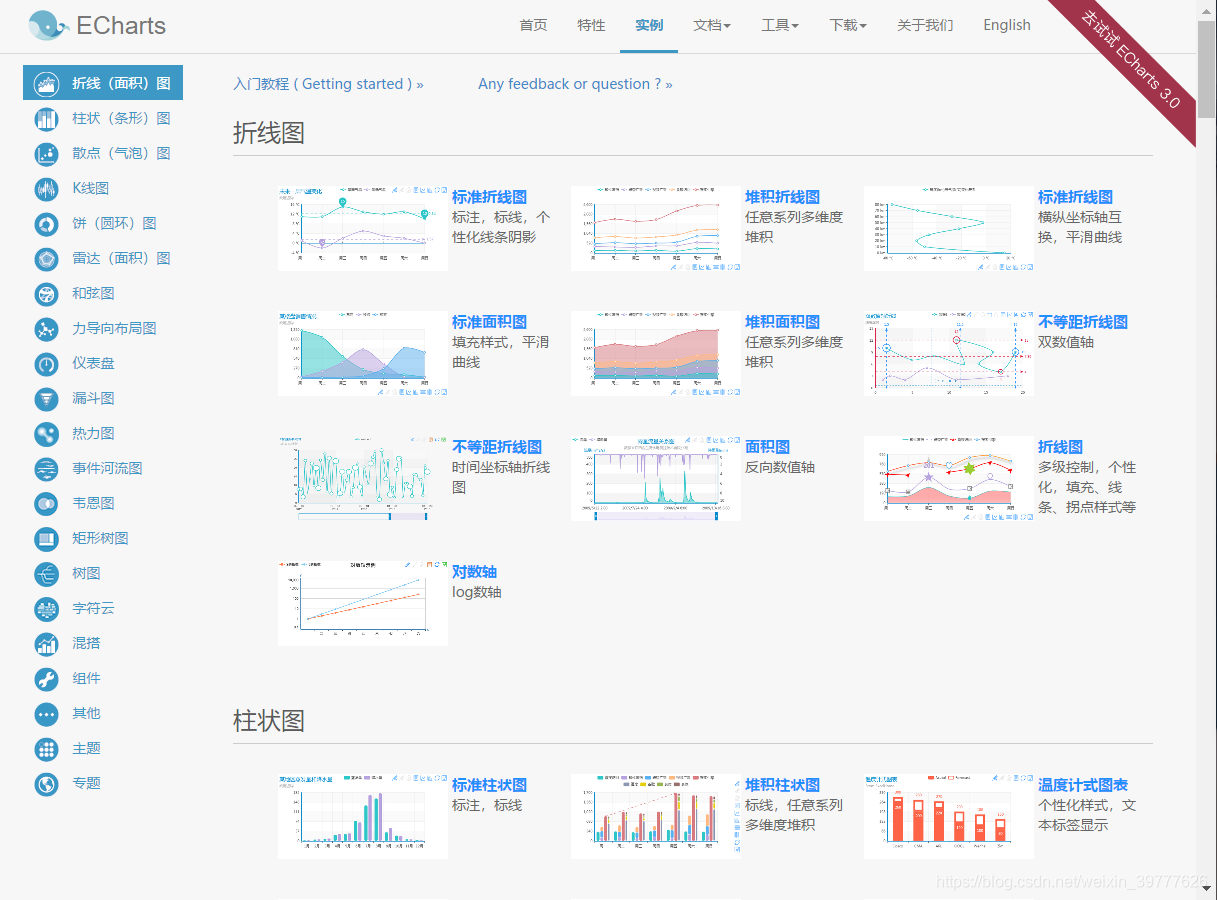The image size is (1217, 900).
Task: Select the 其他 dots icon
Action: click(x=47, y=714)
